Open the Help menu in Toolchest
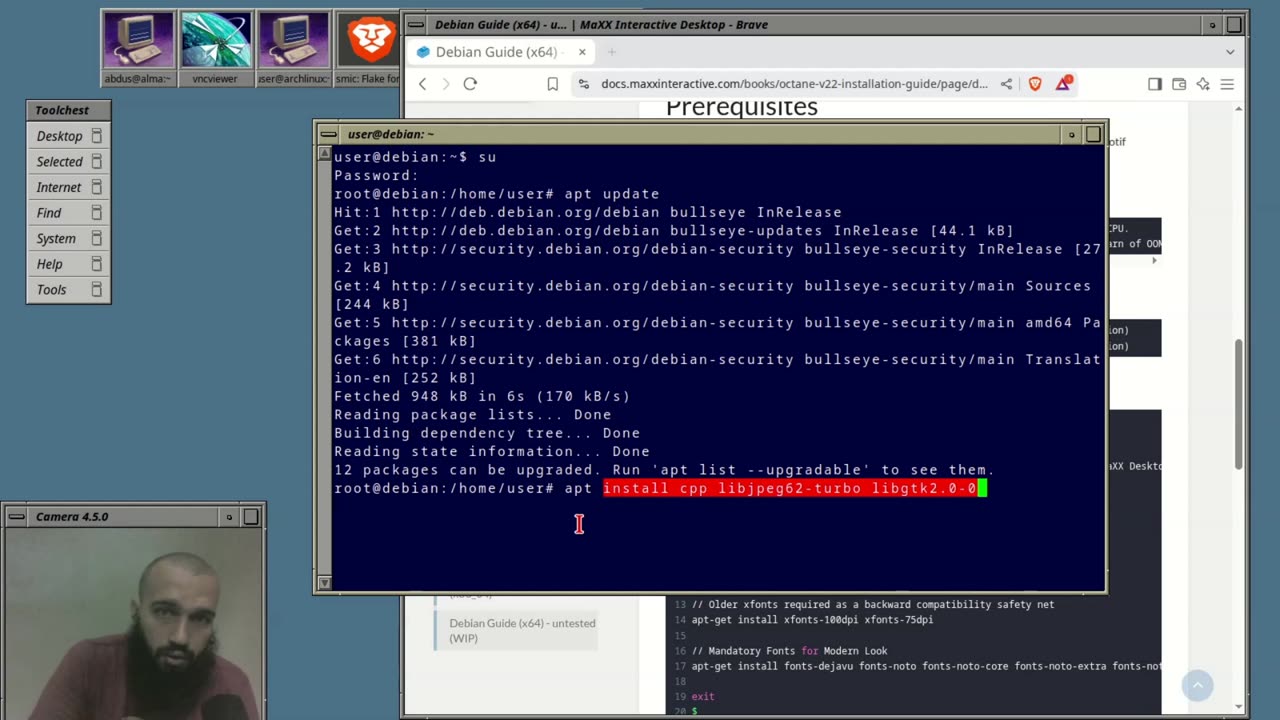This screenshot has height=720, width=1280. coord(68,264)
